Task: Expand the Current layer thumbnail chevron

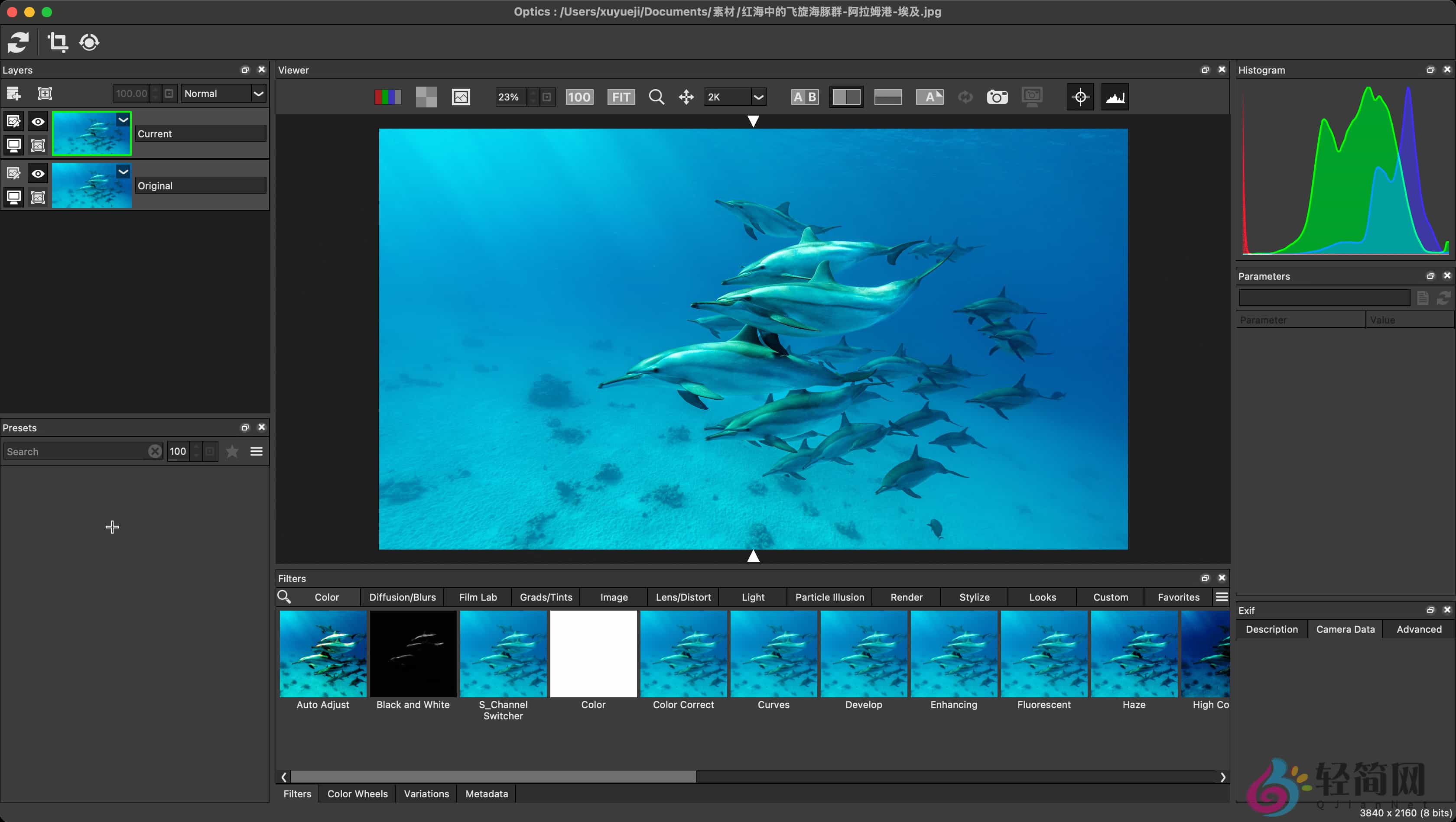Action: tap(123, 120)
